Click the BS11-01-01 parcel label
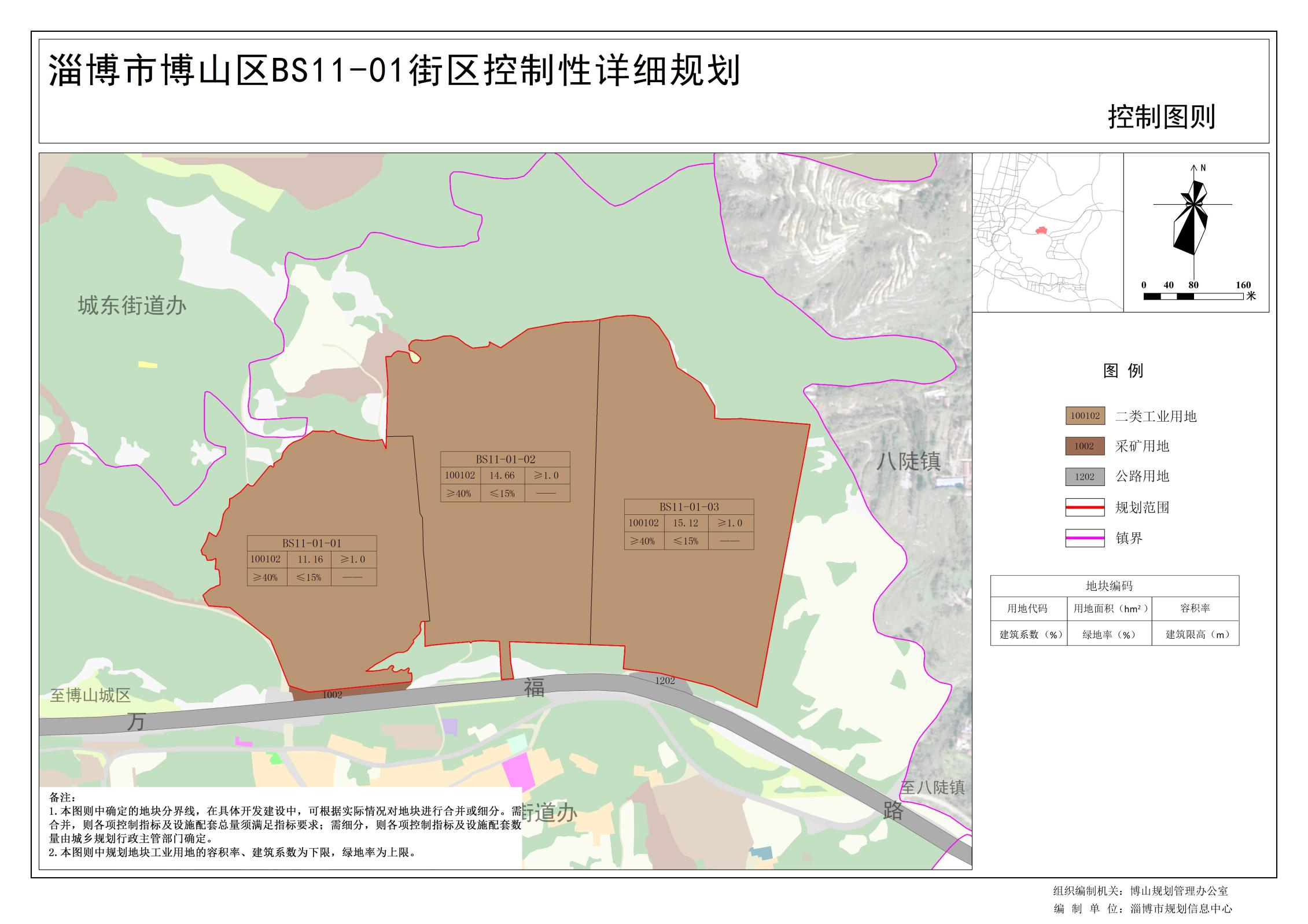Viewport: 1308px width, 924px height. click(311, 543)
